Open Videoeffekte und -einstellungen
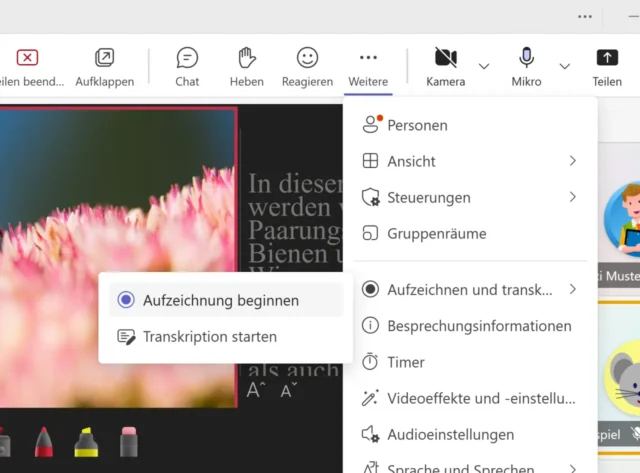Screen dimensions: 640x473 click(x=470, y=398)
